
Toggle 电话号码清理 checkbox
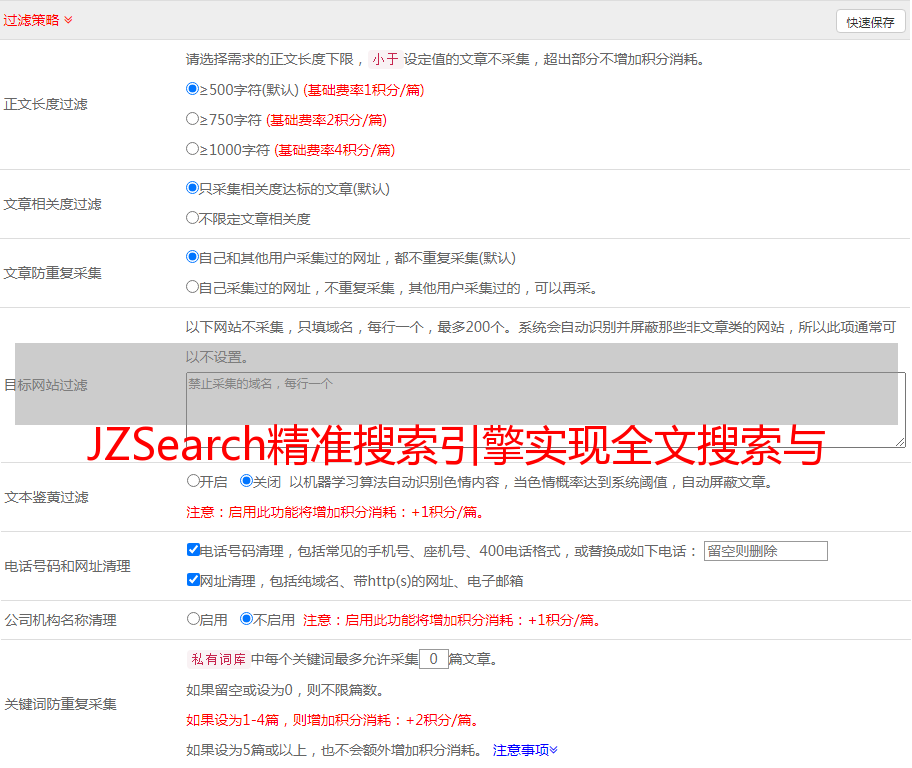pos(193,550)
